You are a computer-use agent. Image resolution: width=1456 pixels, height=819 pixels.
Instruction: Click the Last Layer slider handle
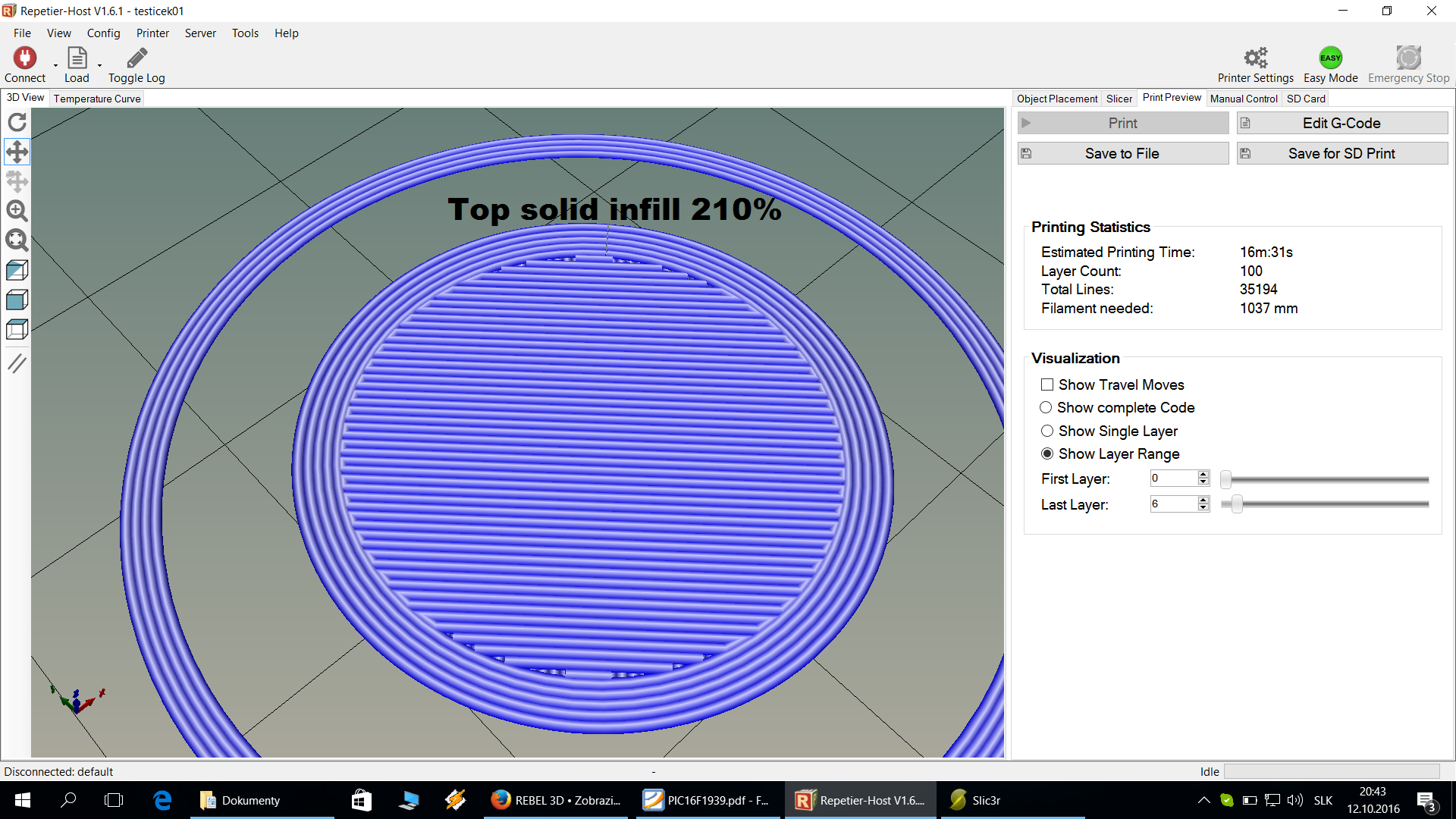pos(1237,504)
